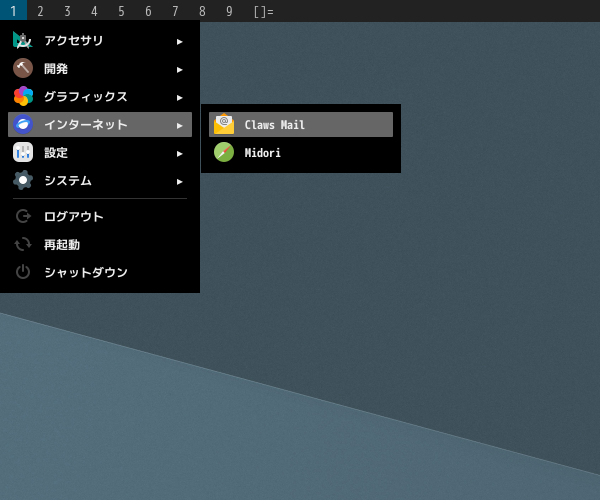
Task: Switch to workspace tag 3
Action: 67,11
